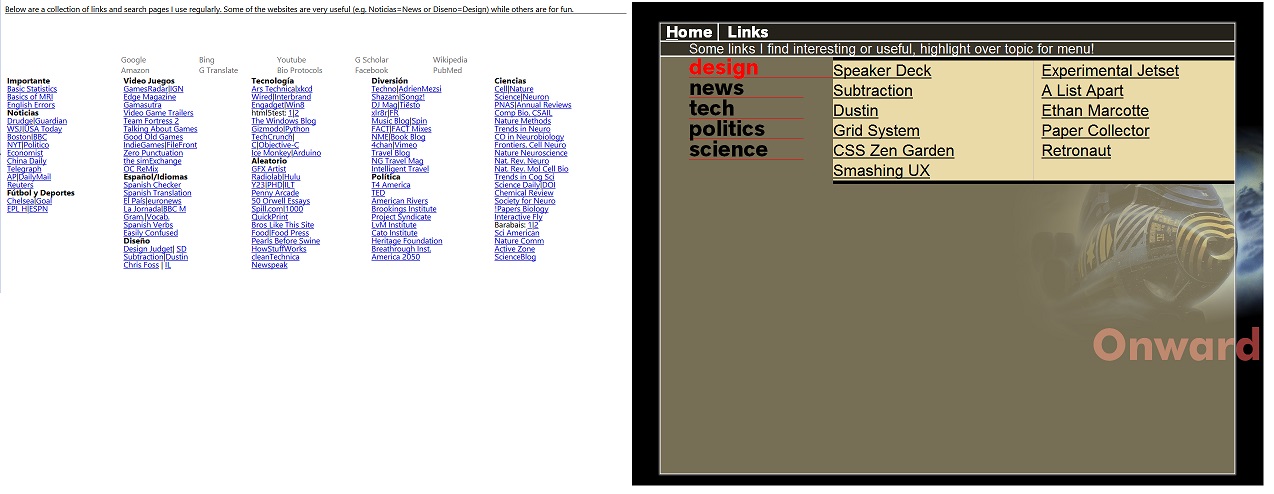Open the America 2050 link
This screenshot has height=494, width=1274.
pos(396,257)
